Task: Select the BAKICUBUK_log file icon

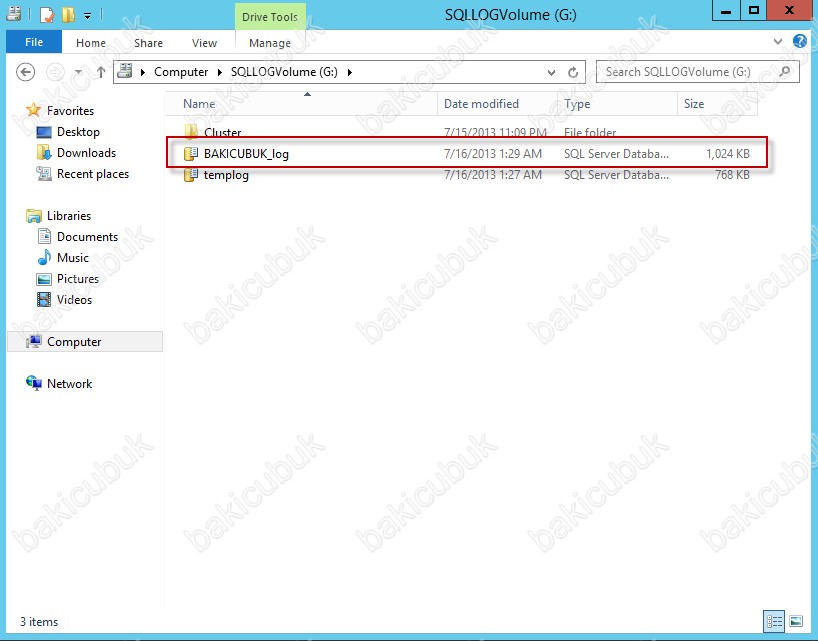Action: pos(191,153)
